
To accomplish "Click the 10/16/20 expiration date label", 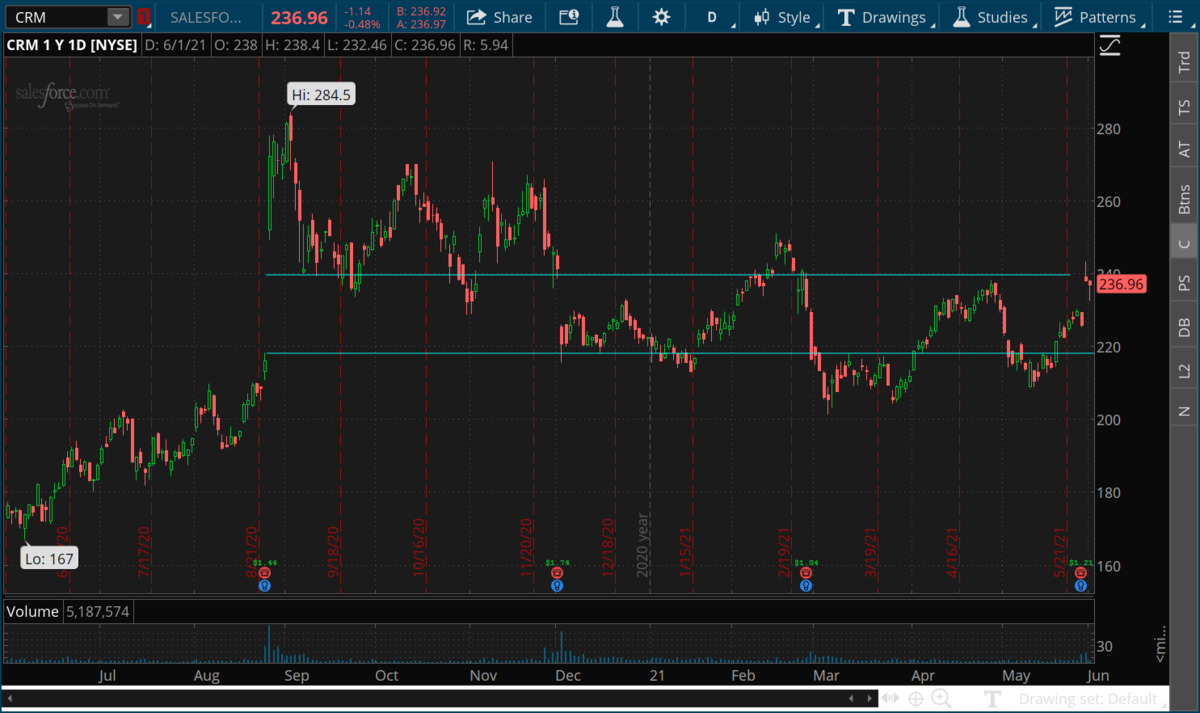I will point(421,548).
